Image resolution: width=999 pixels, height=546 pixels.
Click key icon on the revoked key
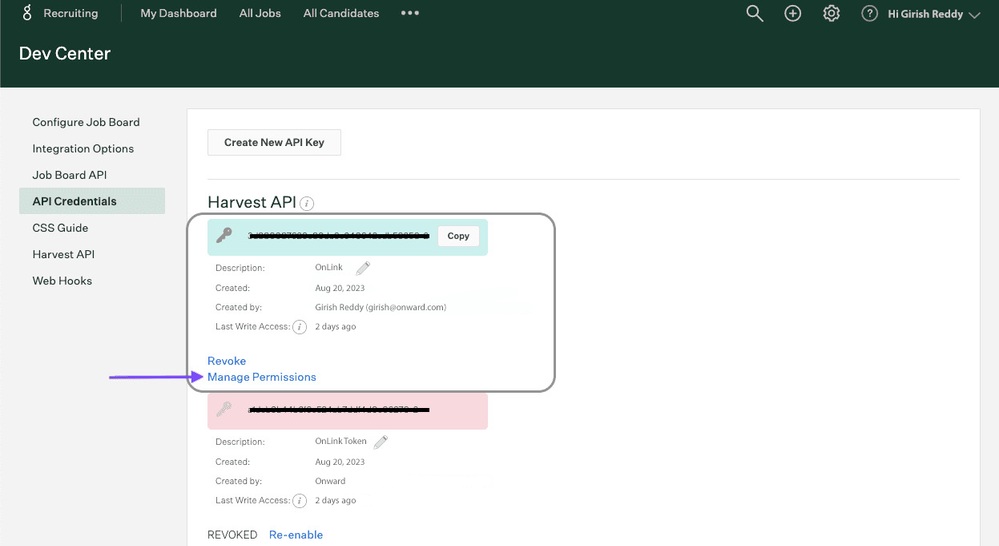(224, 410)
